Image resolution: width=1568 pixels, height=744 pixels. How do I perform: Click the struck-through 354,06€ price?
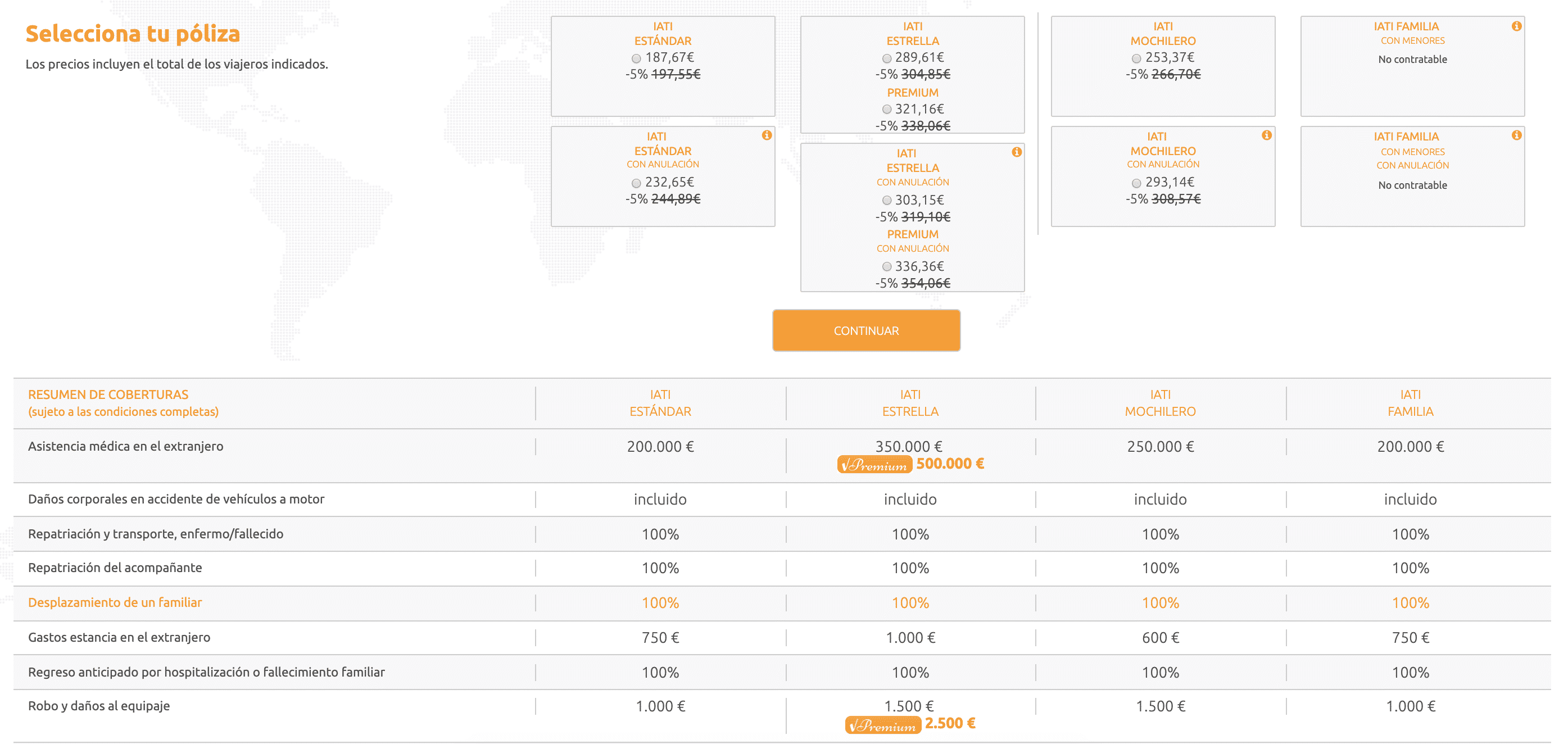click(925, 283)
